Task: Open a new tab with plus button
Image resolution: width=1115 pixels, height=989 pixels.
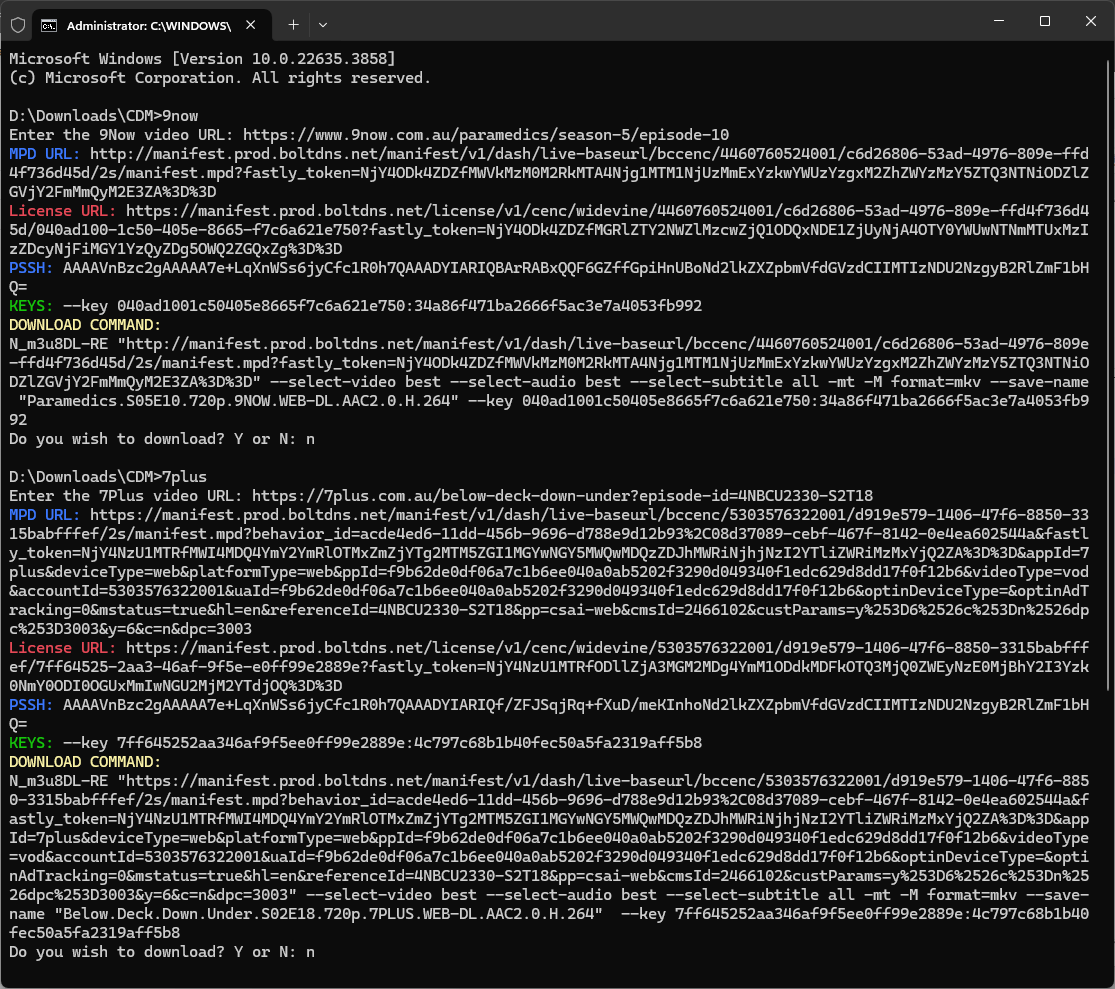Action: (x=293, y=25)
